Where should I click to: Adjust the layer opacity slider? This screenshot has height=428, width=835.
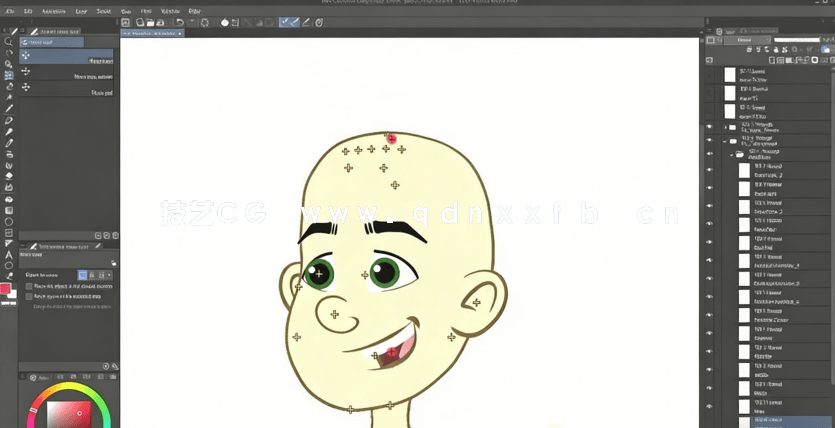tap(797, 40)
